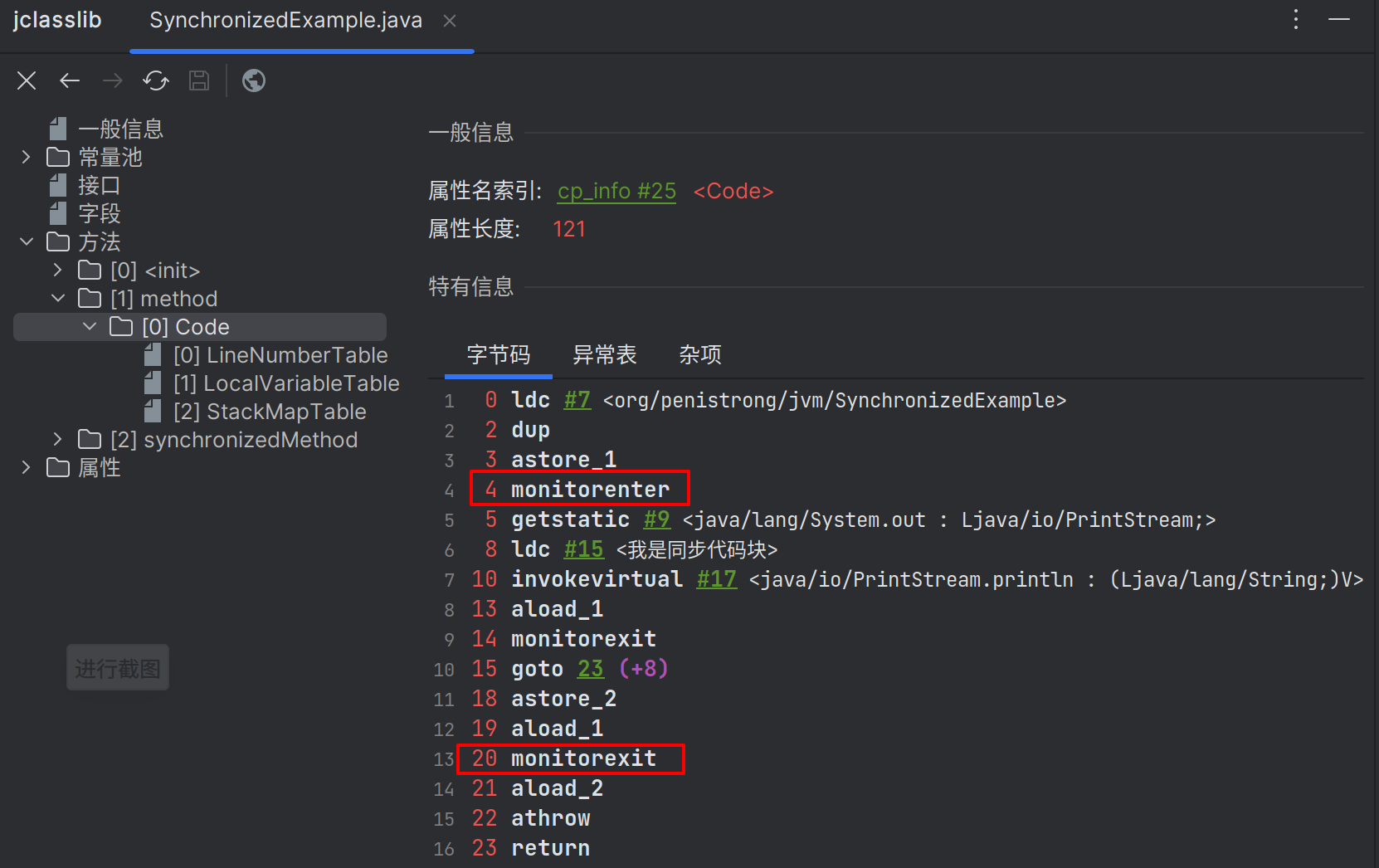Image resolution: width=1379 pixels, height=868 pixels.
Task: Follow the #7 constant pool link
Action: 577,400
